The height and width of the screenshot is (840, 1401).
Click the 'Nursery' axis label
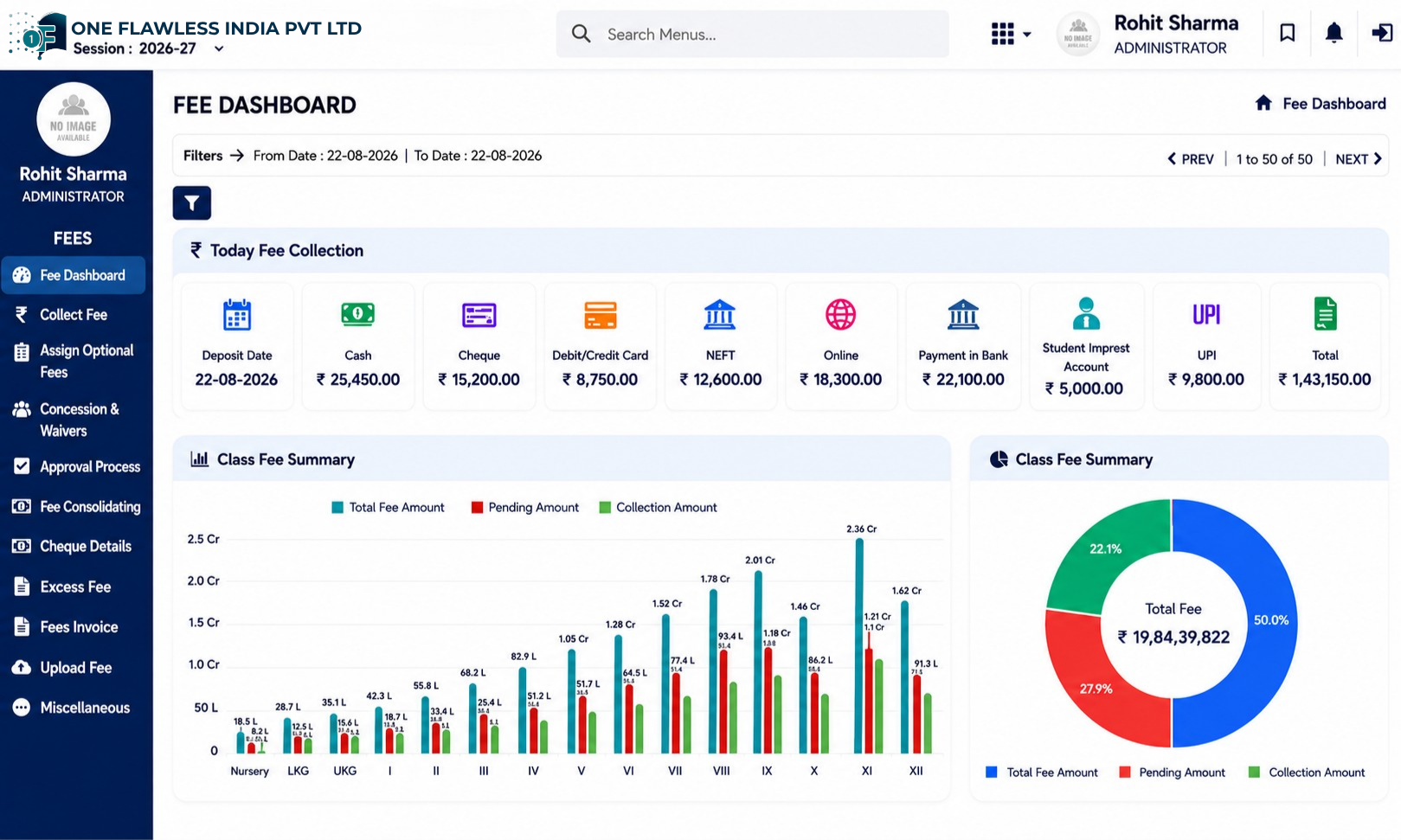click(249, 771)
